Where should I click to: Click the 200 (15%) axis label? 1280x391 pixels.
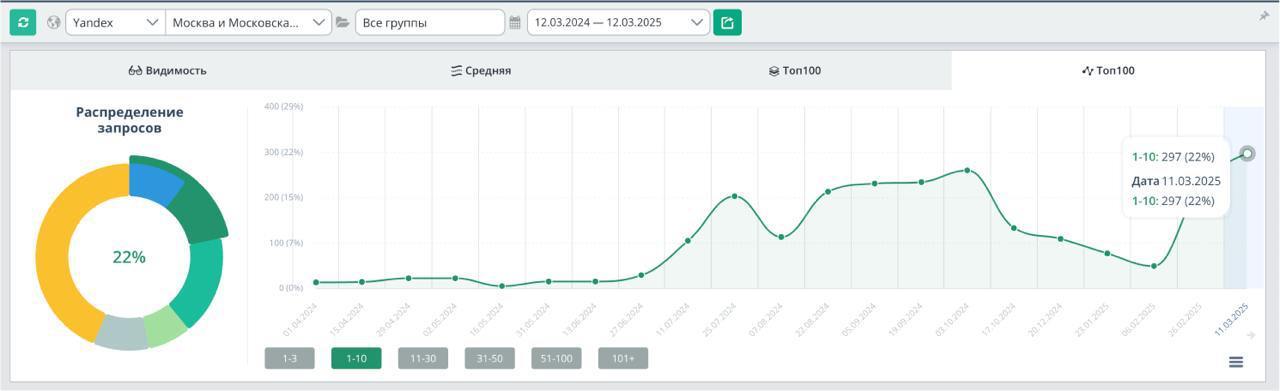tap(283, 197)
